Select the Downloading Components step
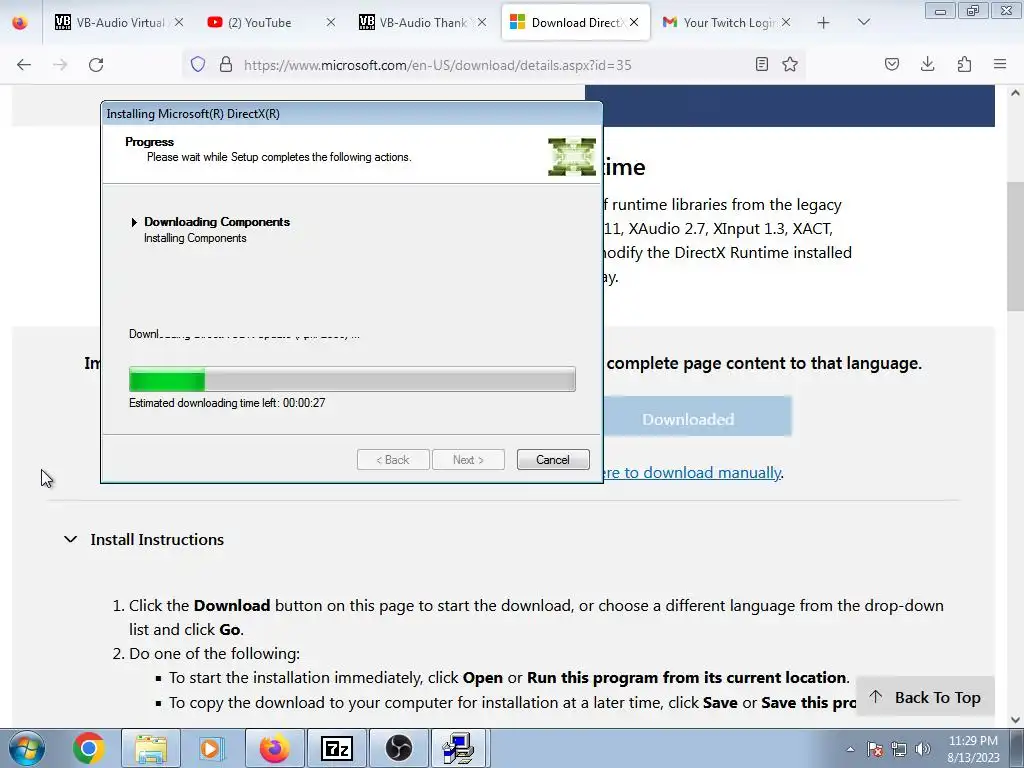Screen dimensions: 1024x768 pyautogui.click(x=217, y=222)
